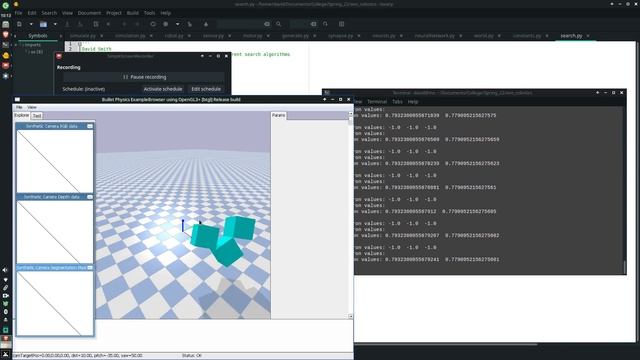
Task: Open the Build menu in Geany
Action: coord(133,13)
